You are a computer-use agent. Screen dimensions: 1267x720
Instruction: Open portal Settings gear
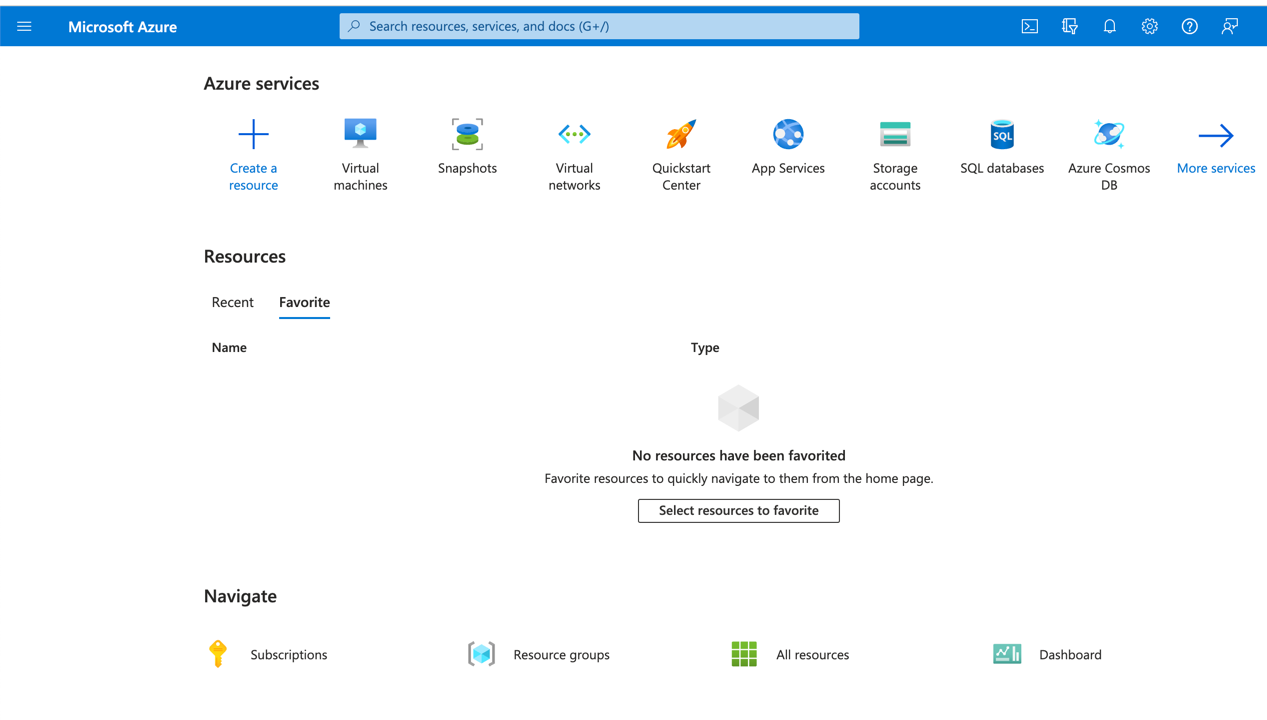coord(1149,27)
